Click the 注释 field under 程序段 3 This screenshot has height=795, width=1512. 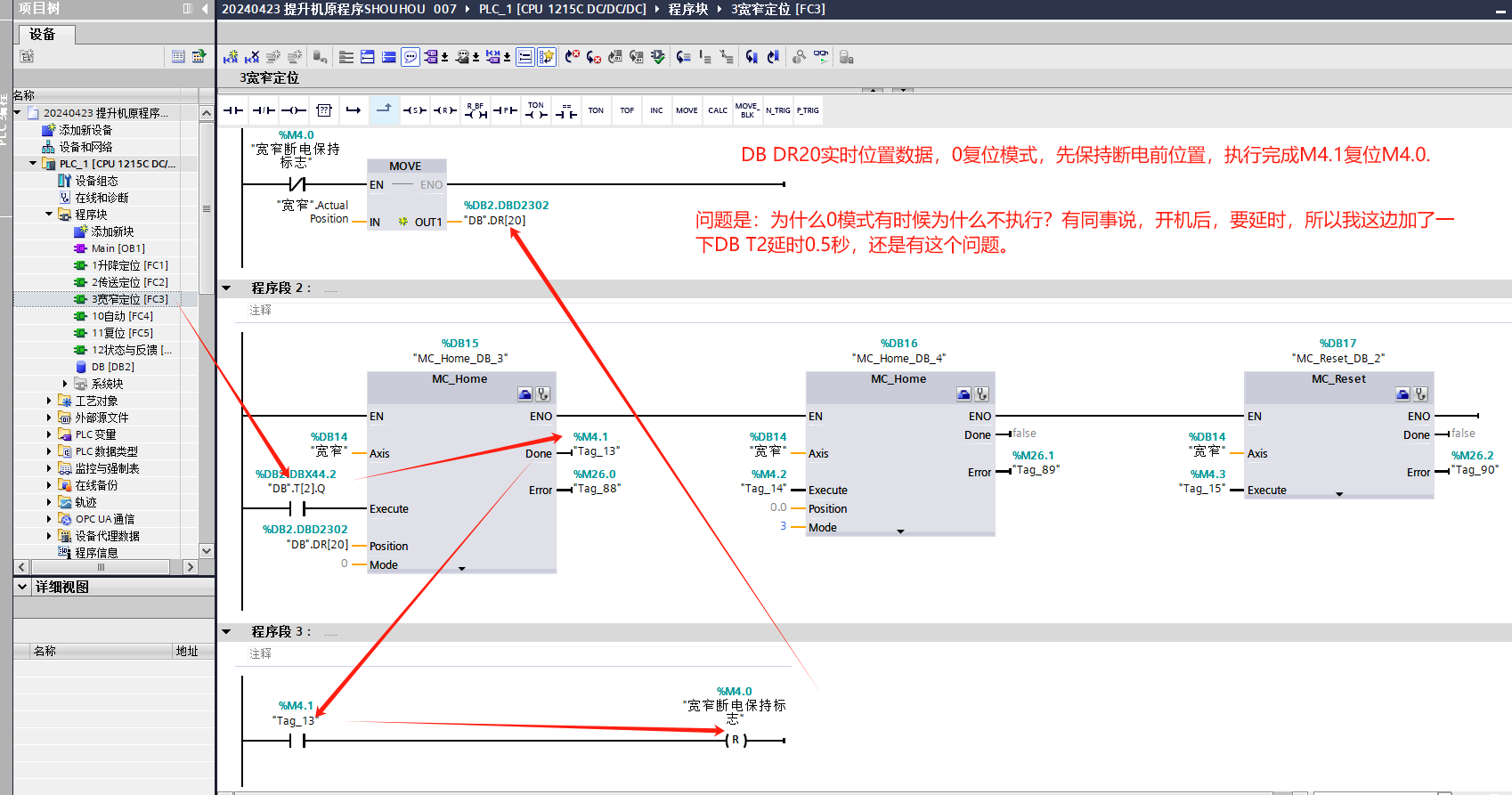[261, 653]
